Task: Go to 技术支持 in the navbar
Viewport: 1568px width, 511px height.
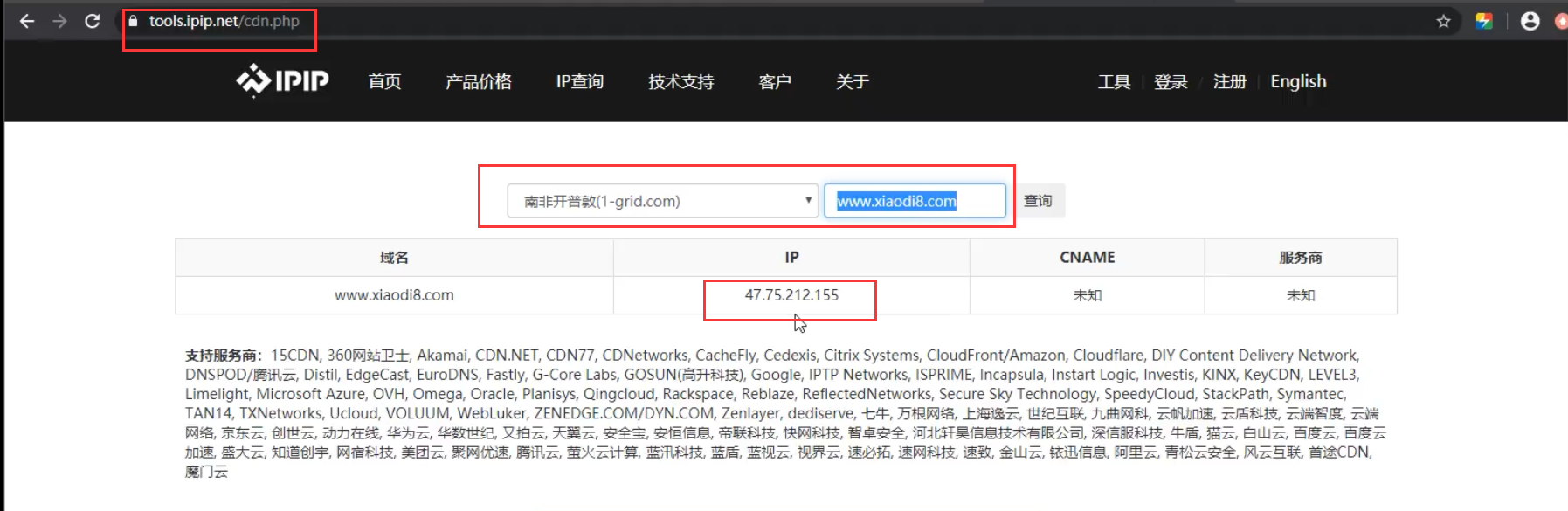Action: click(x=680, y=82)
